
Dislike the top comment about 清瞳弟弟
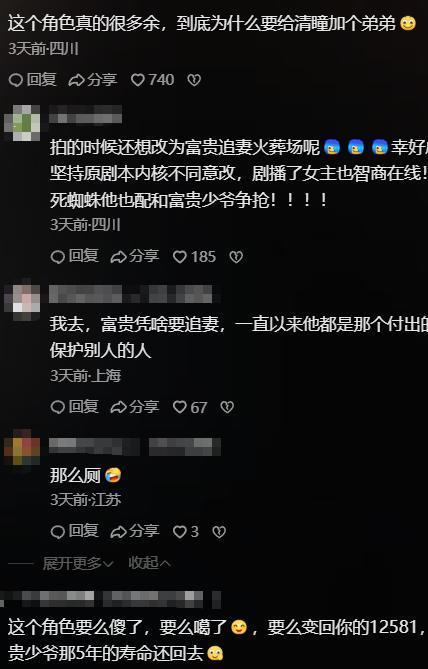[x=194, y=80]
